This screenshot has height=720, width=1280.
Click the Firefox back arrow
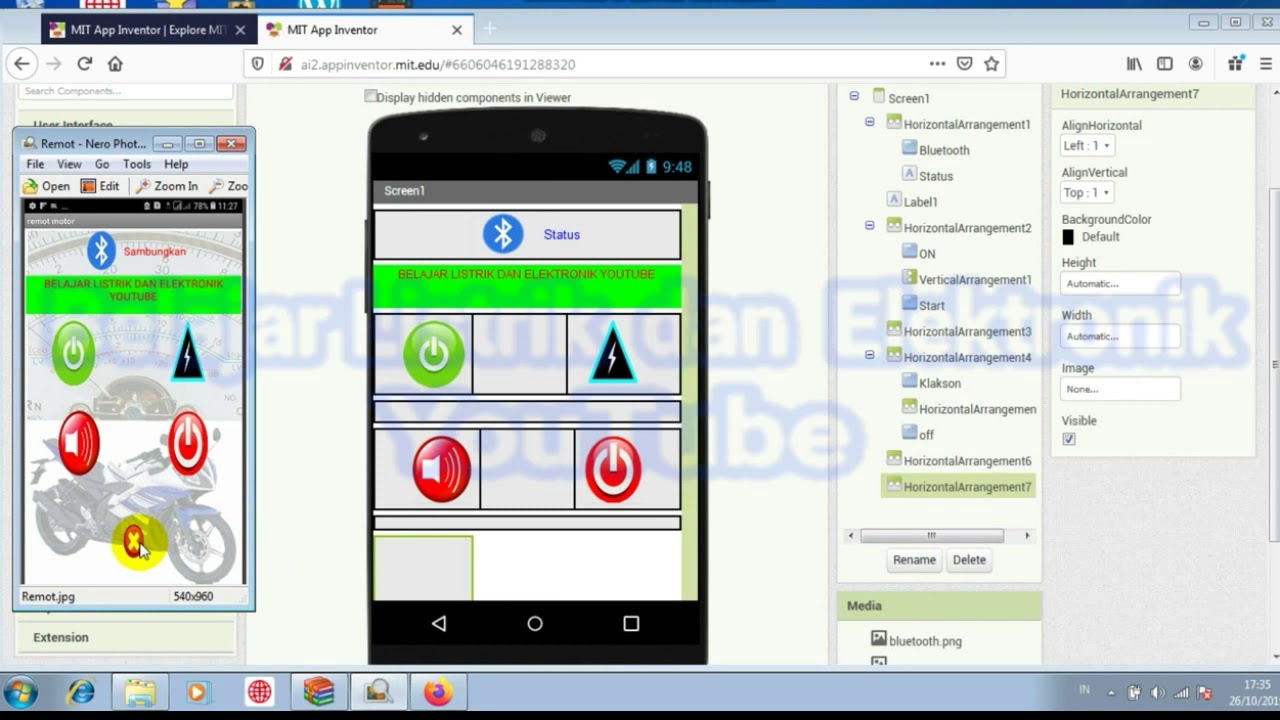[x=22, y=64]
